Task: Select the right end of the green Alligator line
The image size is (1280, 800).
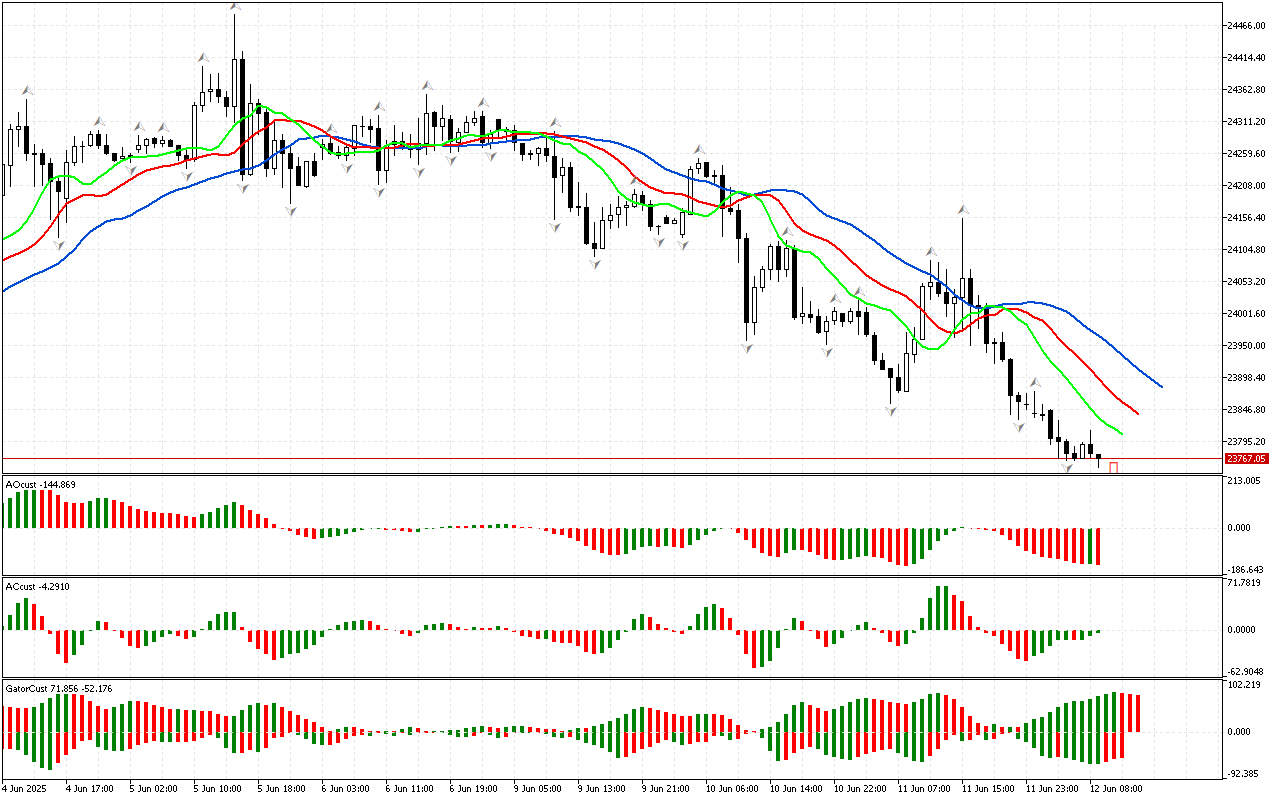Action: pyautogui.click(x=1122, y=434)
